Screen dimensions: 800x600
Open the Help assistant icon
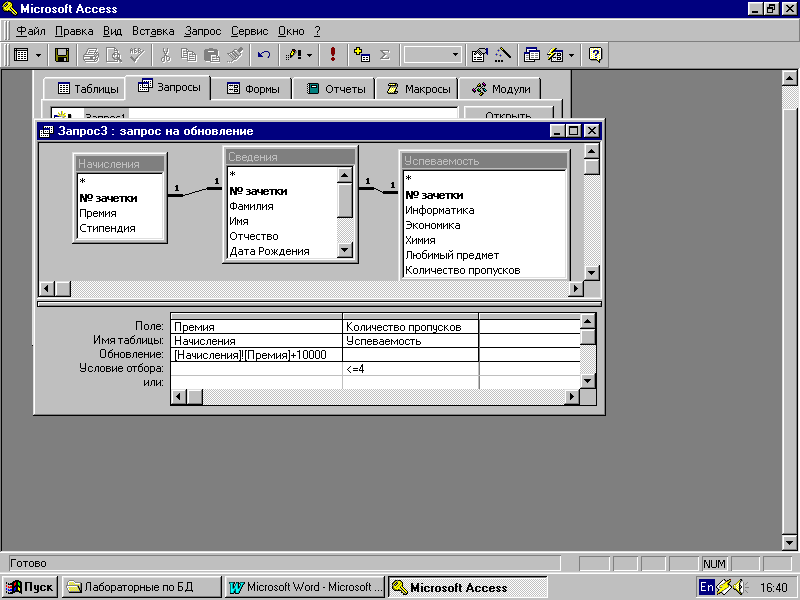(x=595, y=55)
